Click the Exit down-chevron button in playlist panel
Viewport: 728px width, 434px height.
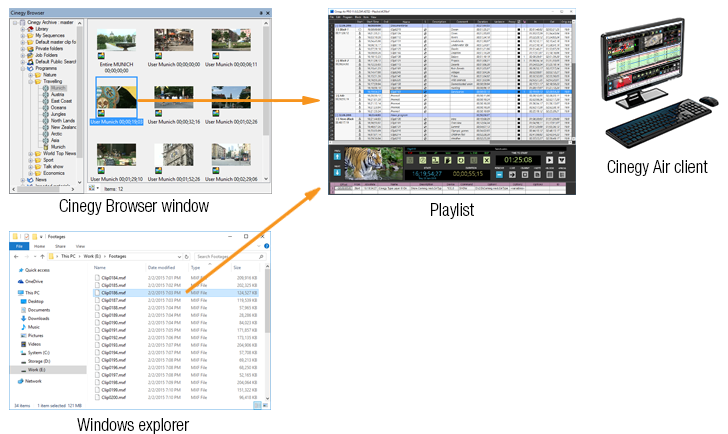(x=561, y=160)
